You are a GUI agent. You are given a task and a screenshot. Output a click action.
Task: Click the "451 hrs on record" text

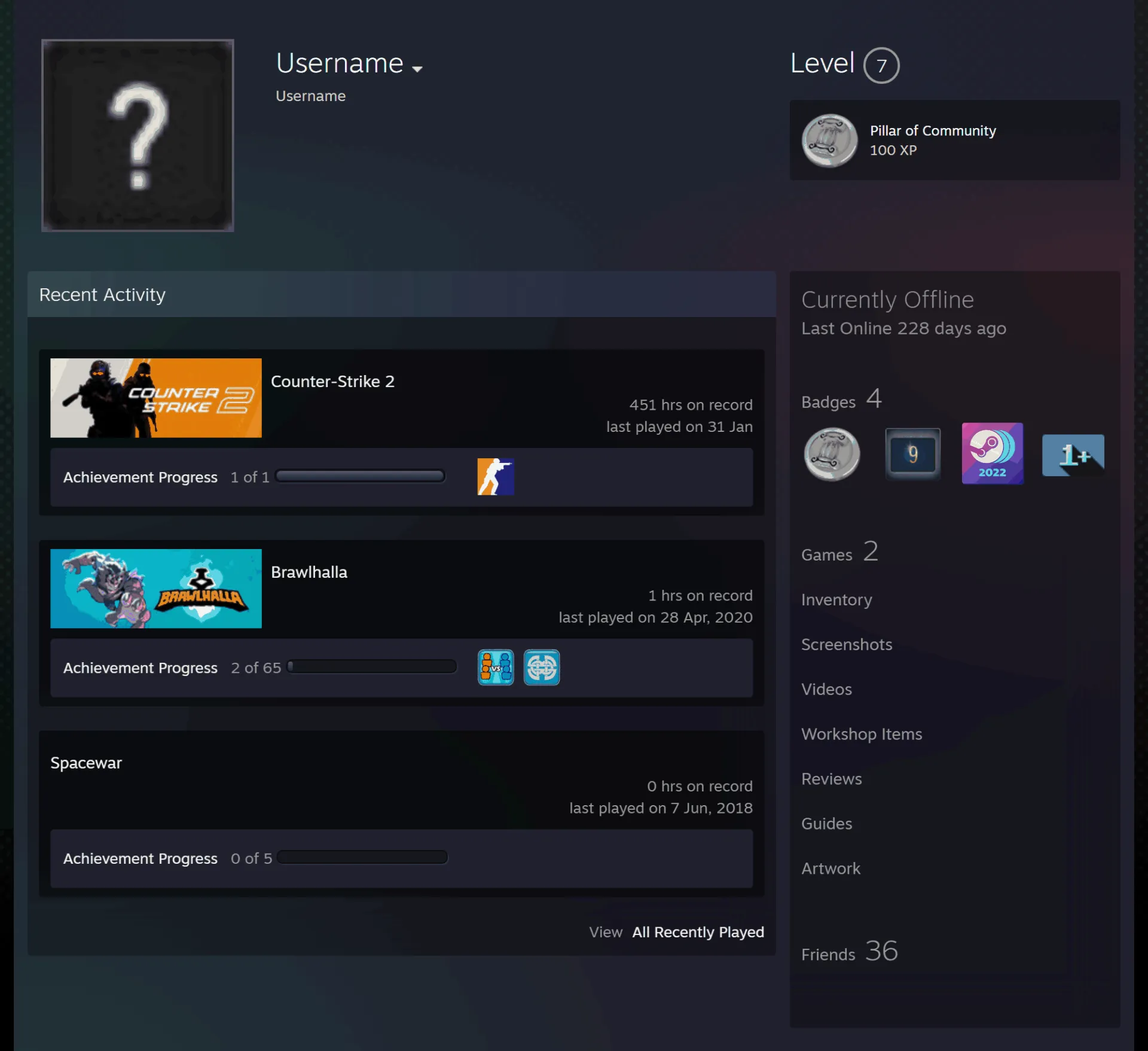(691, 405)
